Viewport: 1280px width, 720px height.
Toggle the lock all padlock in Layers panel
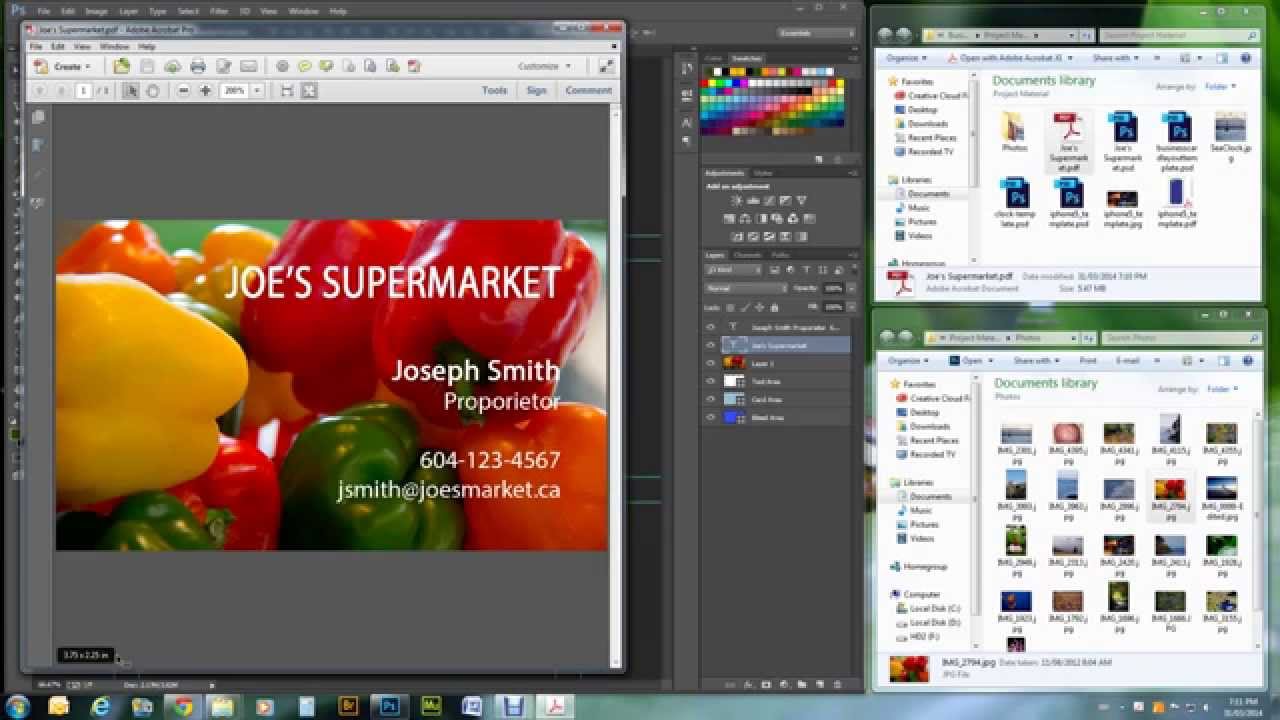(776, 307)
